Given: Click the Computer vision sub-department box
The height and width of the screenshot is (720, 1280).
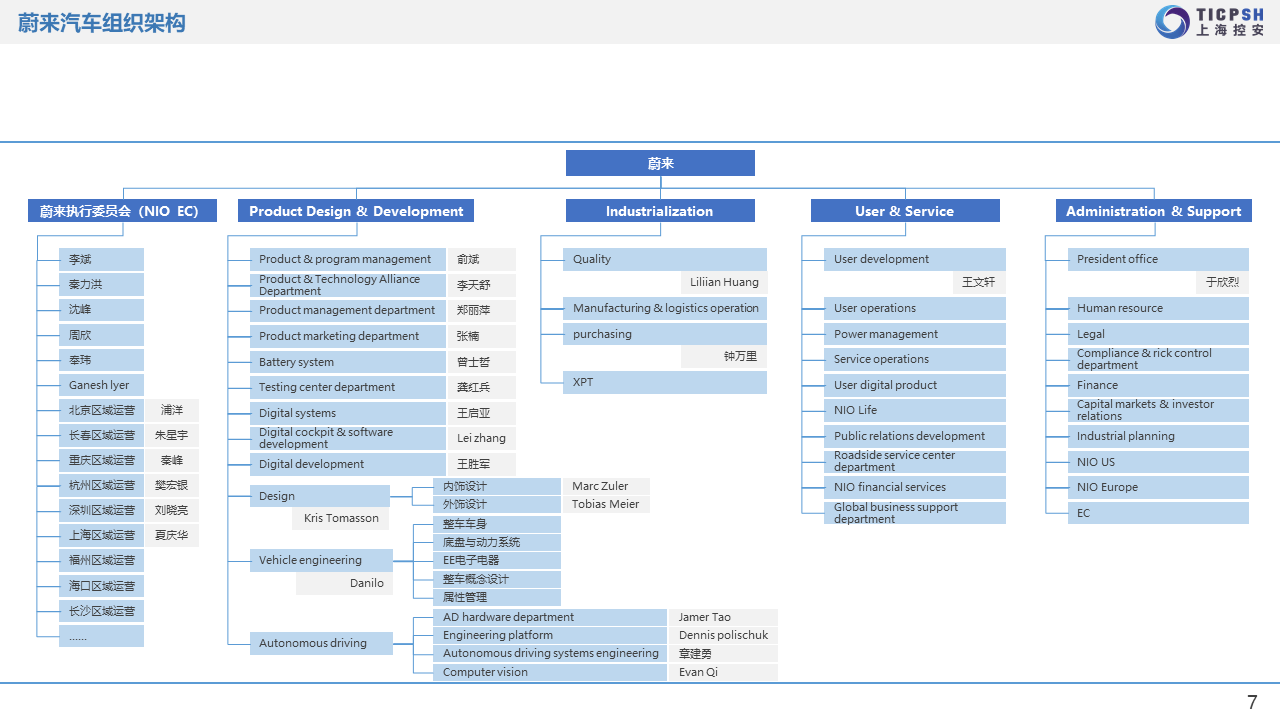Looking at the screenshot, I should [x=549, y=672].
